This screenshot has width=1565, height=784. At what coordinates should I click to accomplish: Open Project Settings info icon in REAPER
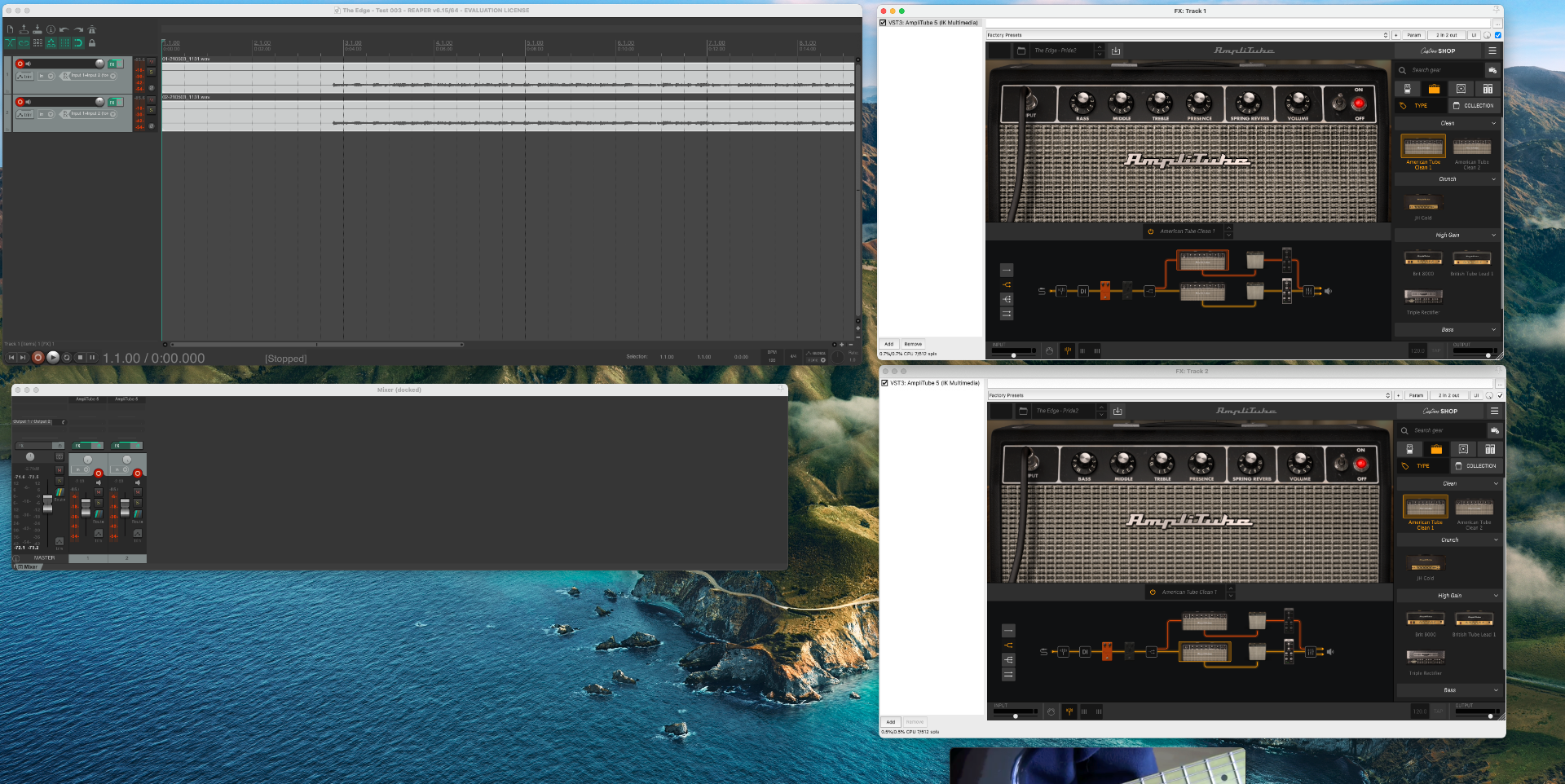(51, 29)
